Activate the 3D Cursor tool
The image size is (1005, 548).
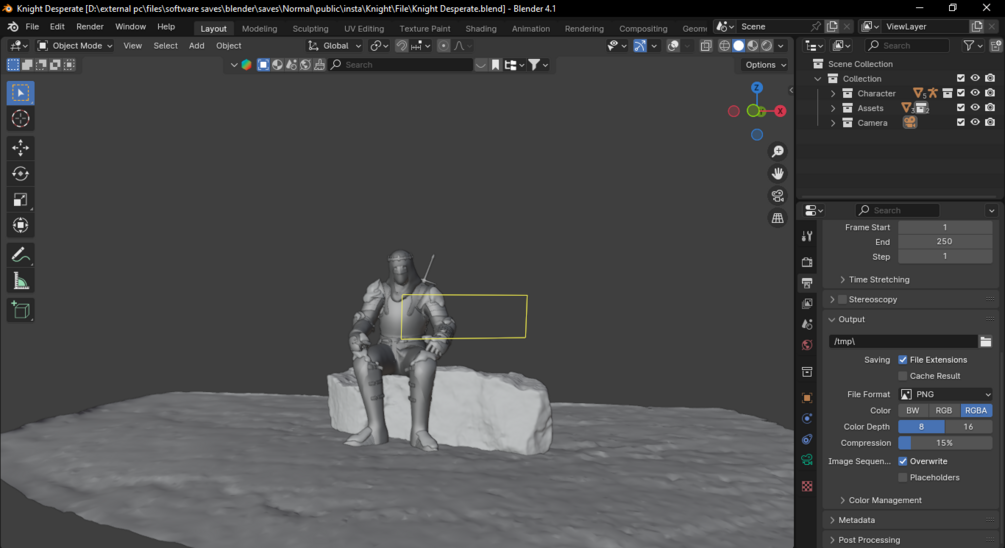coord(21,119)
